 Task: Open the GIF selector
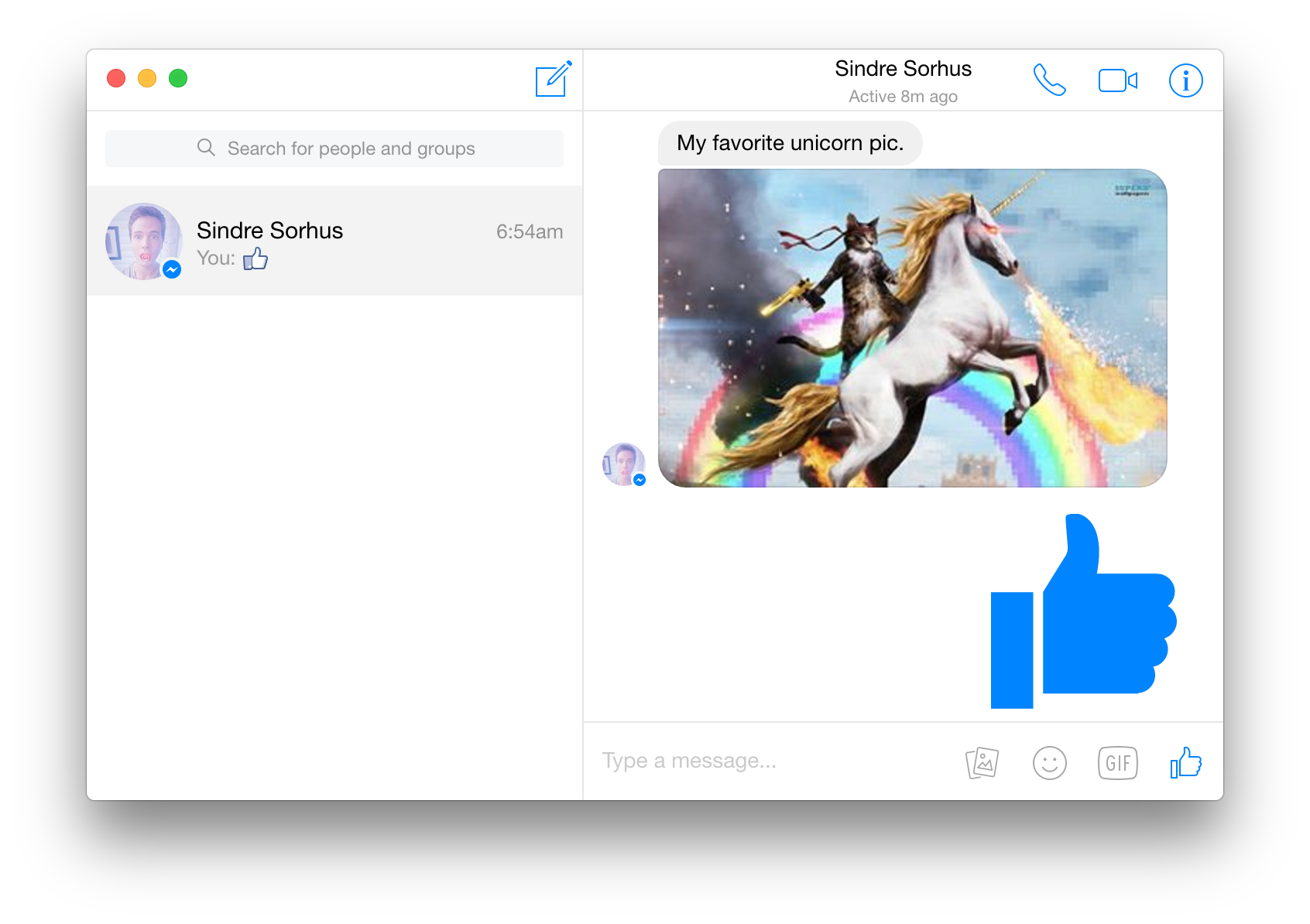coord(1118,763)
